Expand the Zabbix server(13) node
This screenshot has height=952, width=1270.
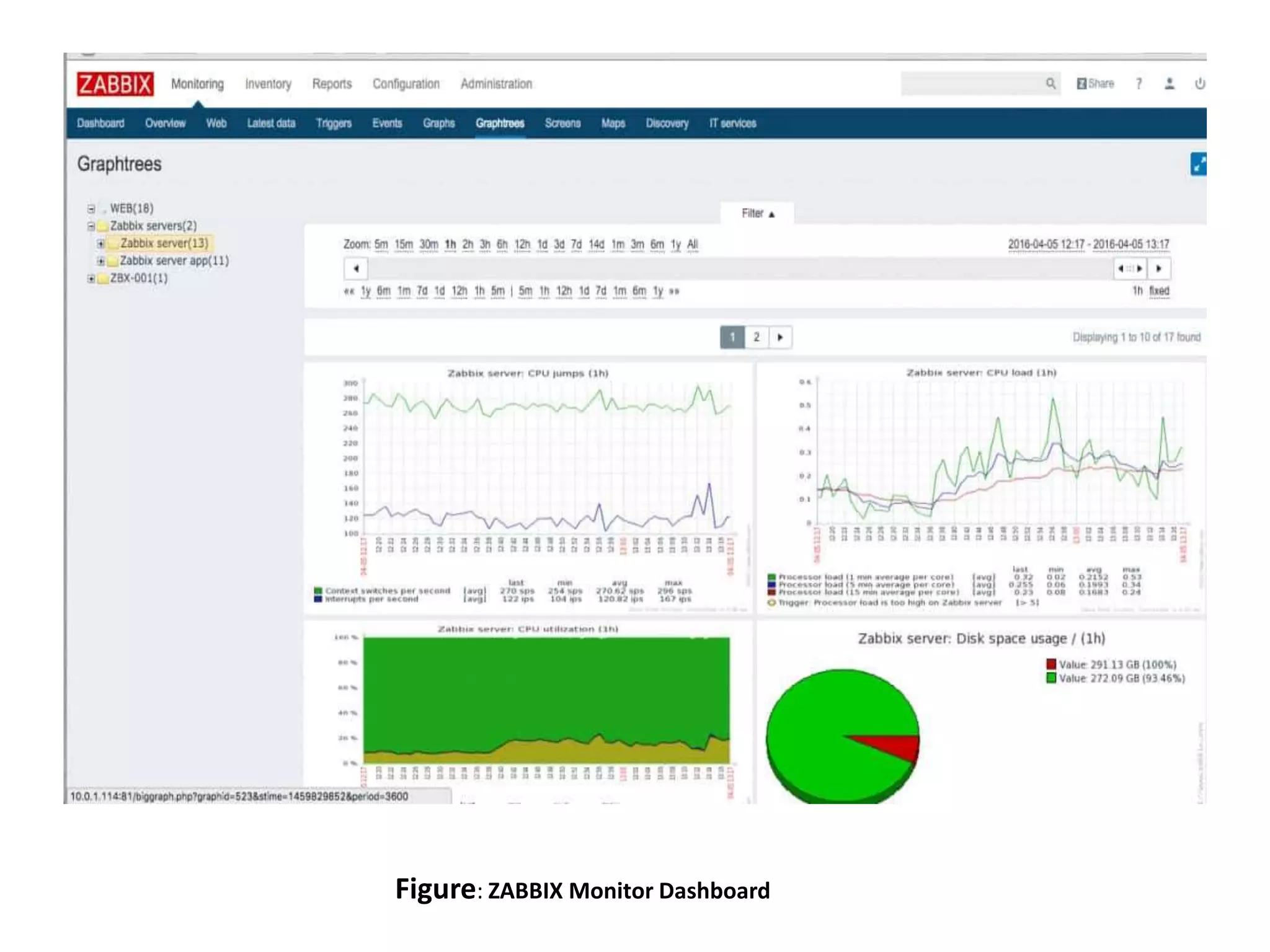pyautogui.click(x=100, y=244)
